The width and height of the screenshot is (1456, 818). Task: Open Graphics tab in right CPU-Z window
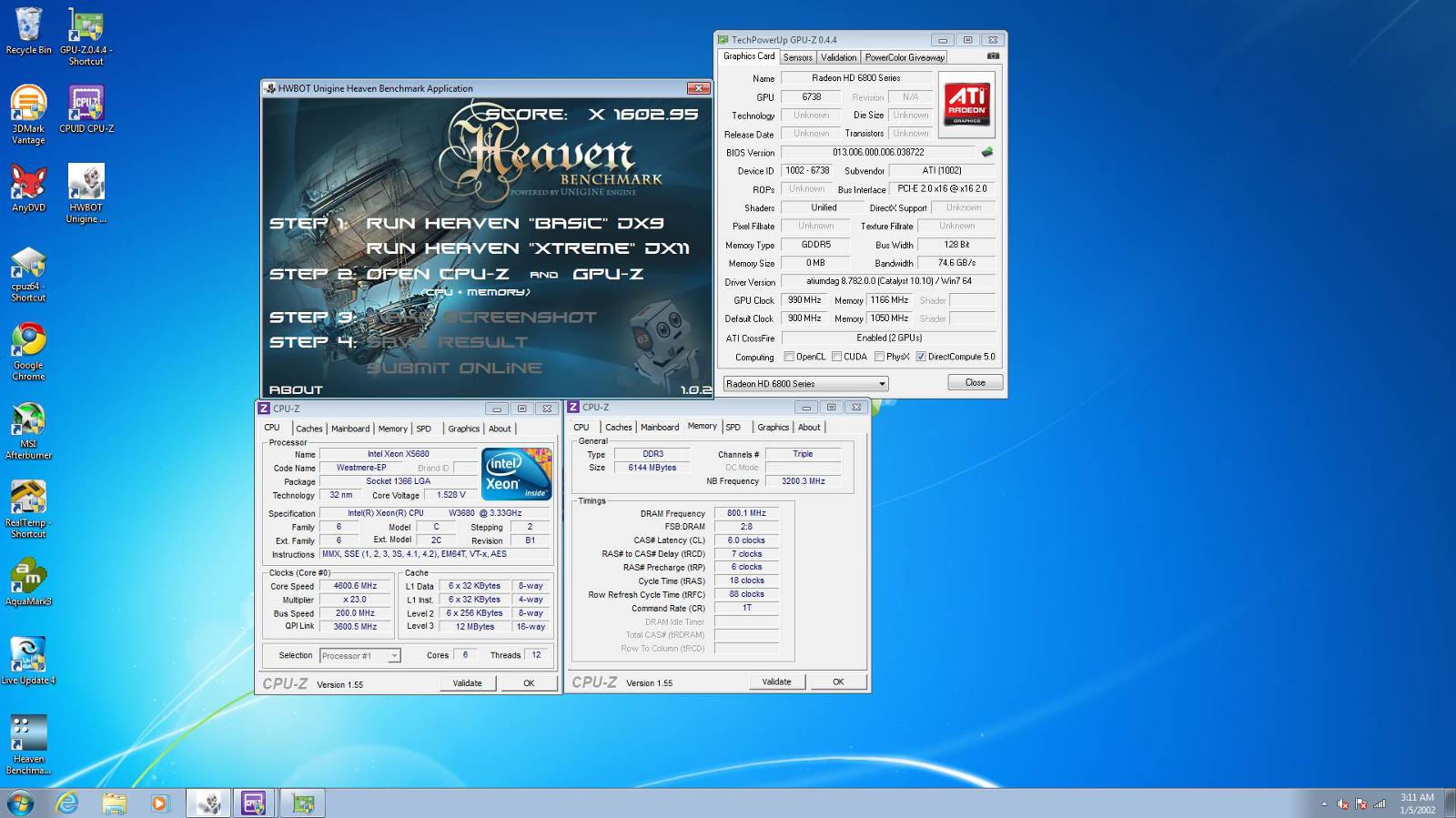(773, 427)
